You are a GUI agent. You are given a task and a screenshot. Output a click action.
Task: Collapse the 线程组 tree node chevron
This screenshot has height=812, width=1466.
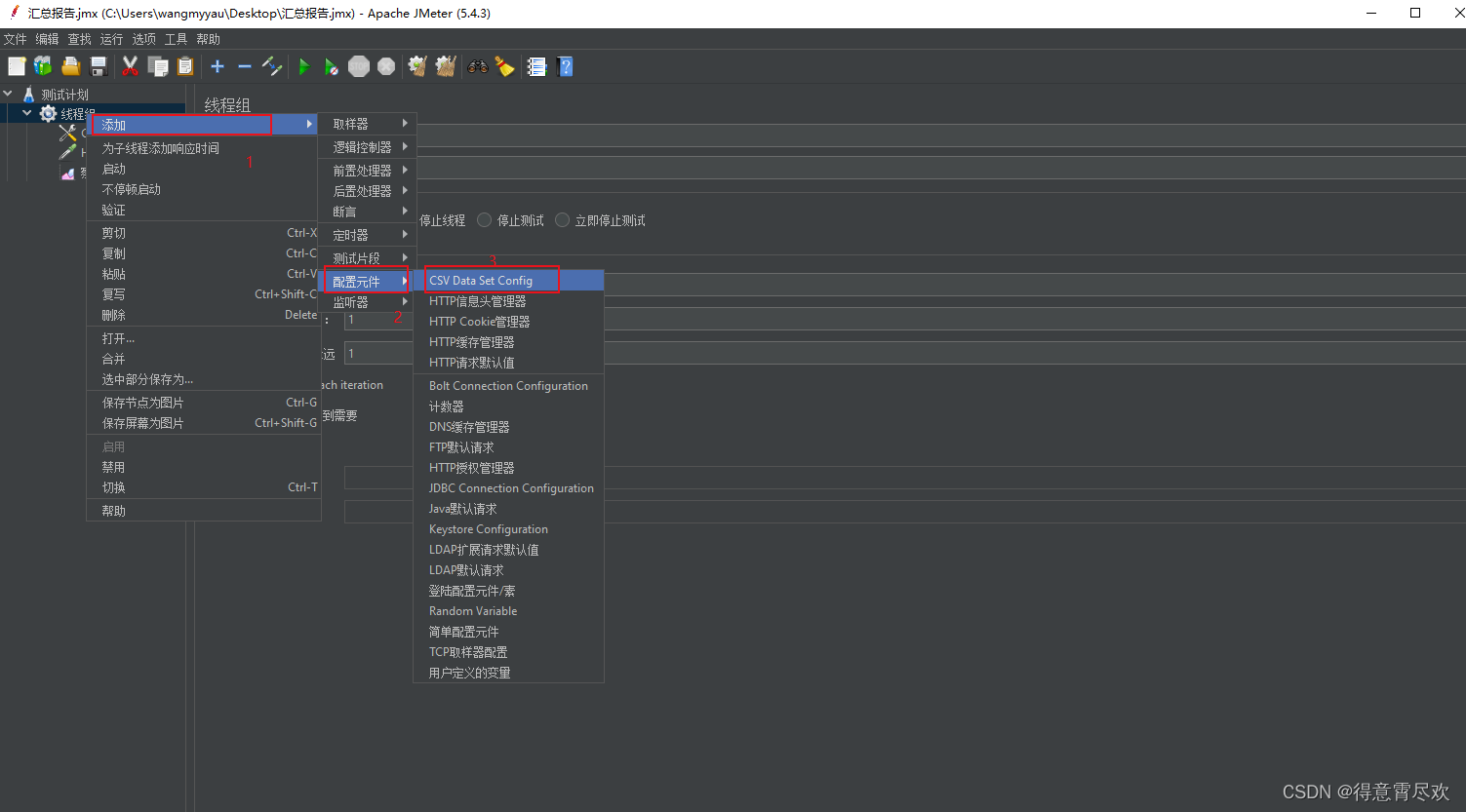coord(27,114)
